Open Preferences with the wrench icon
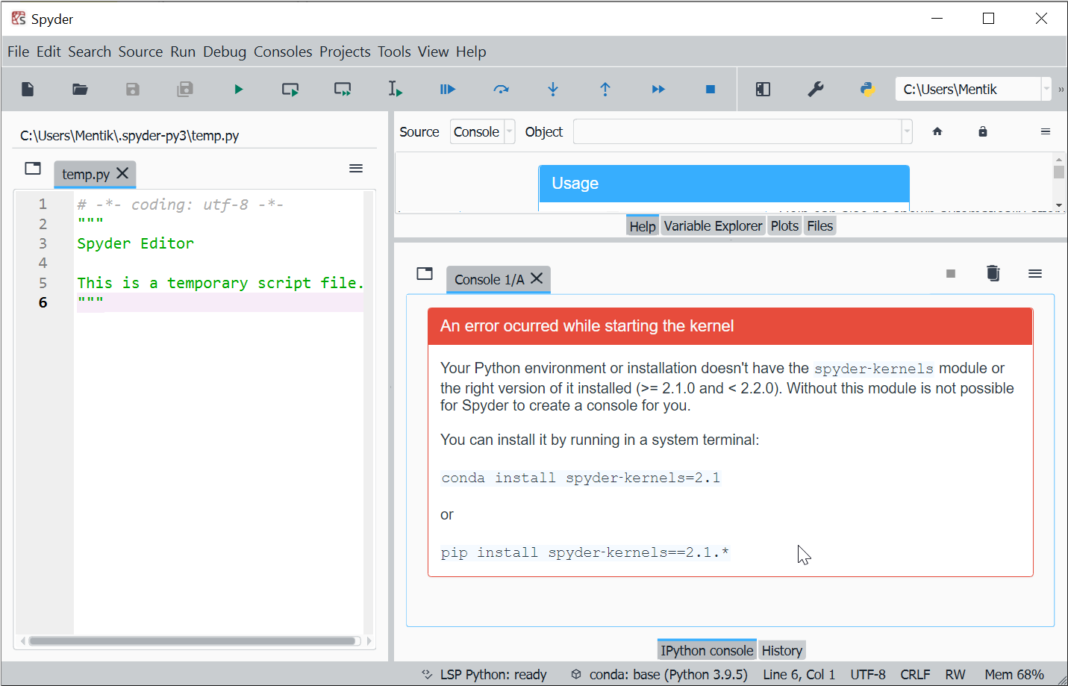 point(815,89)
